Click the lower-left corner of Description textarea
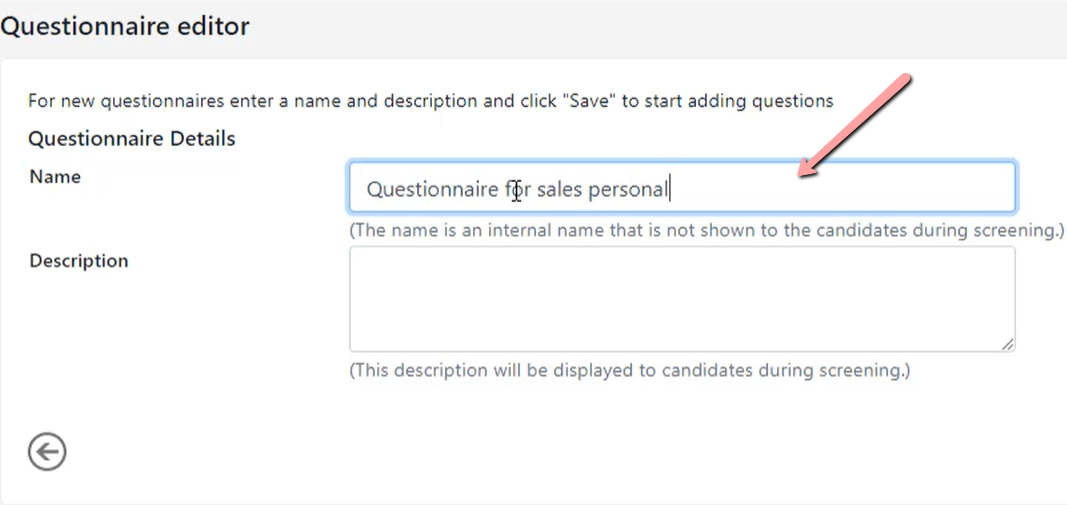 [x=352, y=348]
